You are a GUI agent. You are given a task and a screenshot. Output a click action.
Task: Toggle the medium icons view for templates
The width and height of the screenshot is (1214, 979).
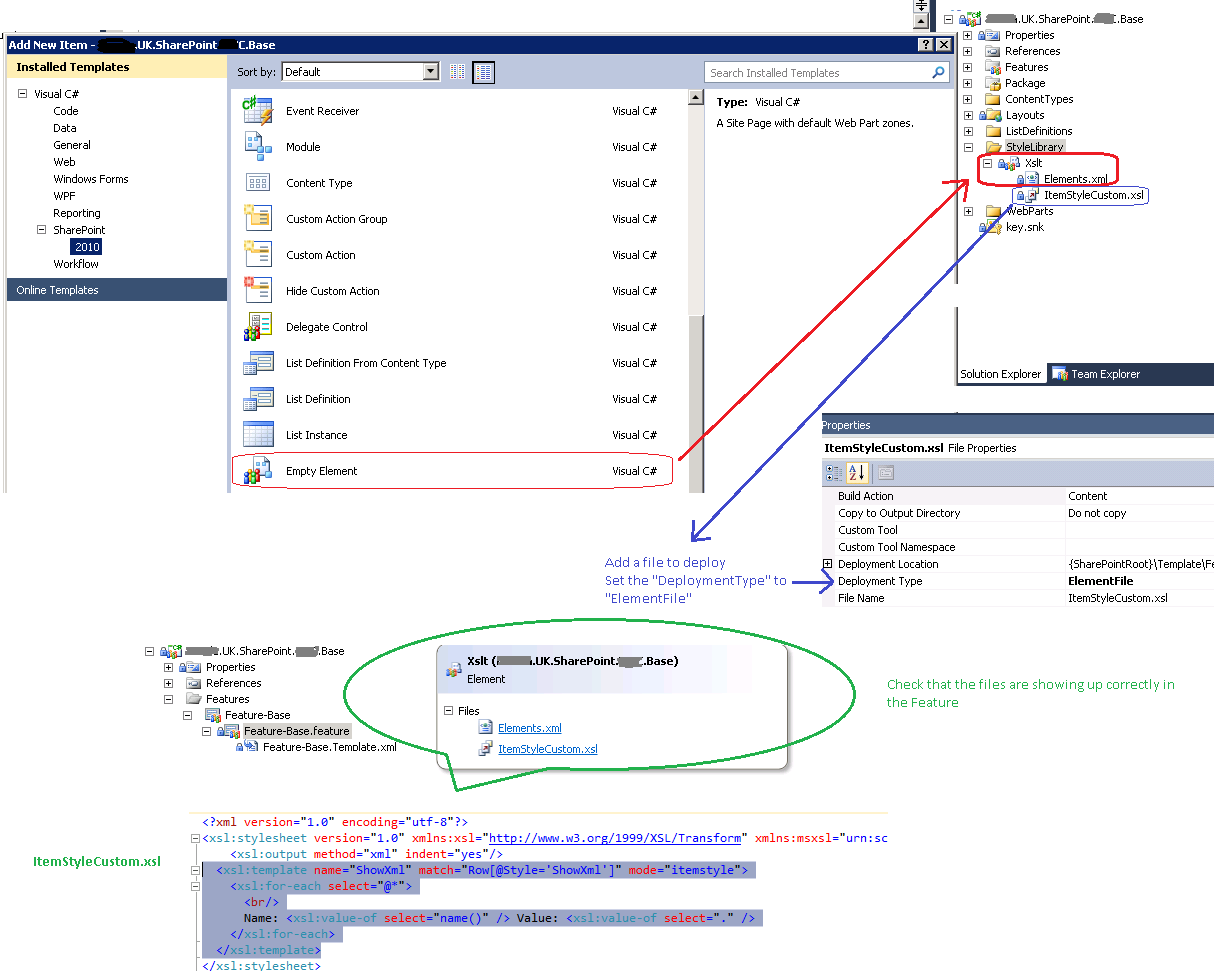[x=457, y=71]
